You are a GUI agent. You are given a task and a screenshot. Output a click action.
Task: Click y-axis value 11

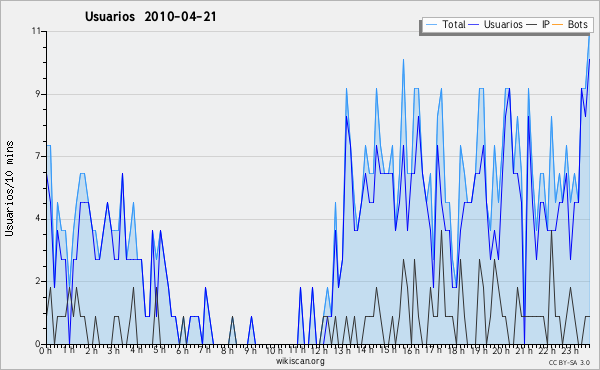(36, 31)
